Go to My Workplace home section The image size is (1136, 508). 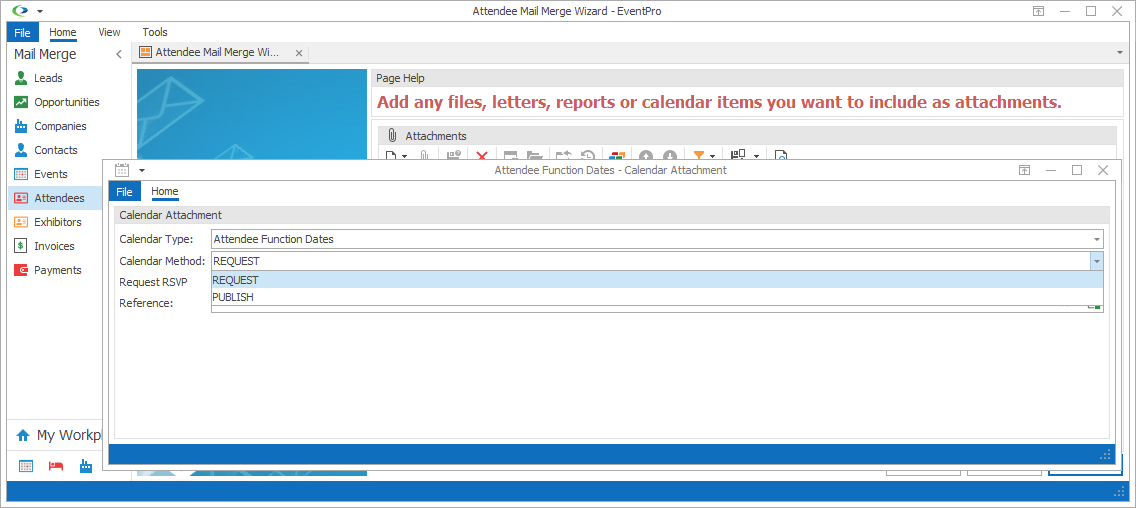point(58,435)
